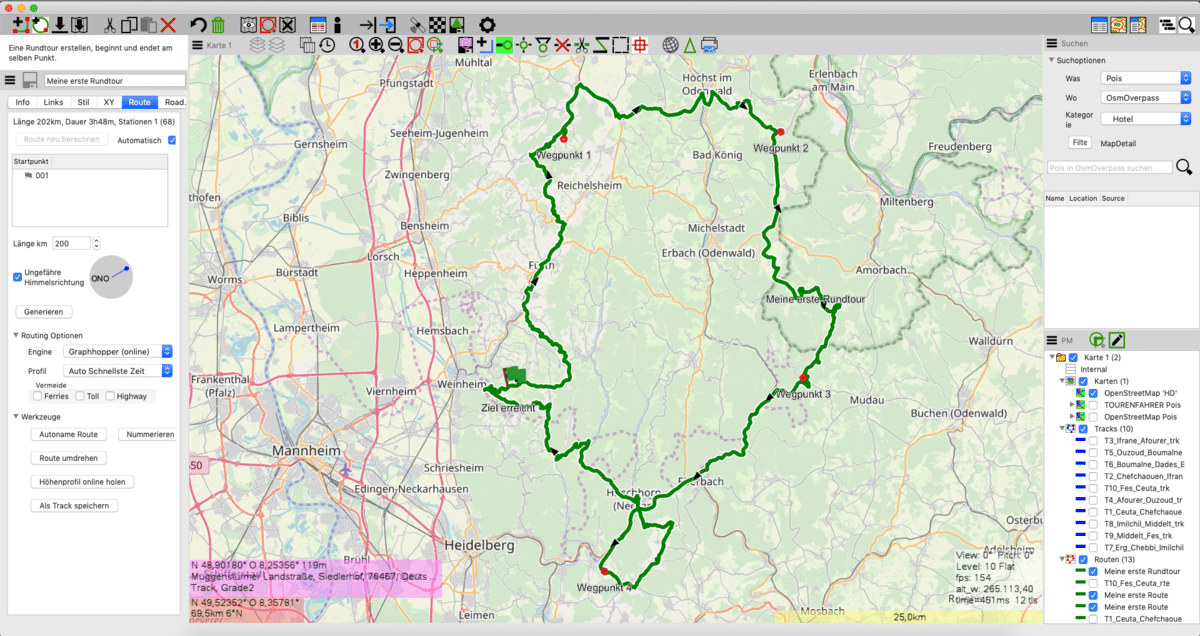Click the printer icon in the map toolbar

click(709, 45)
